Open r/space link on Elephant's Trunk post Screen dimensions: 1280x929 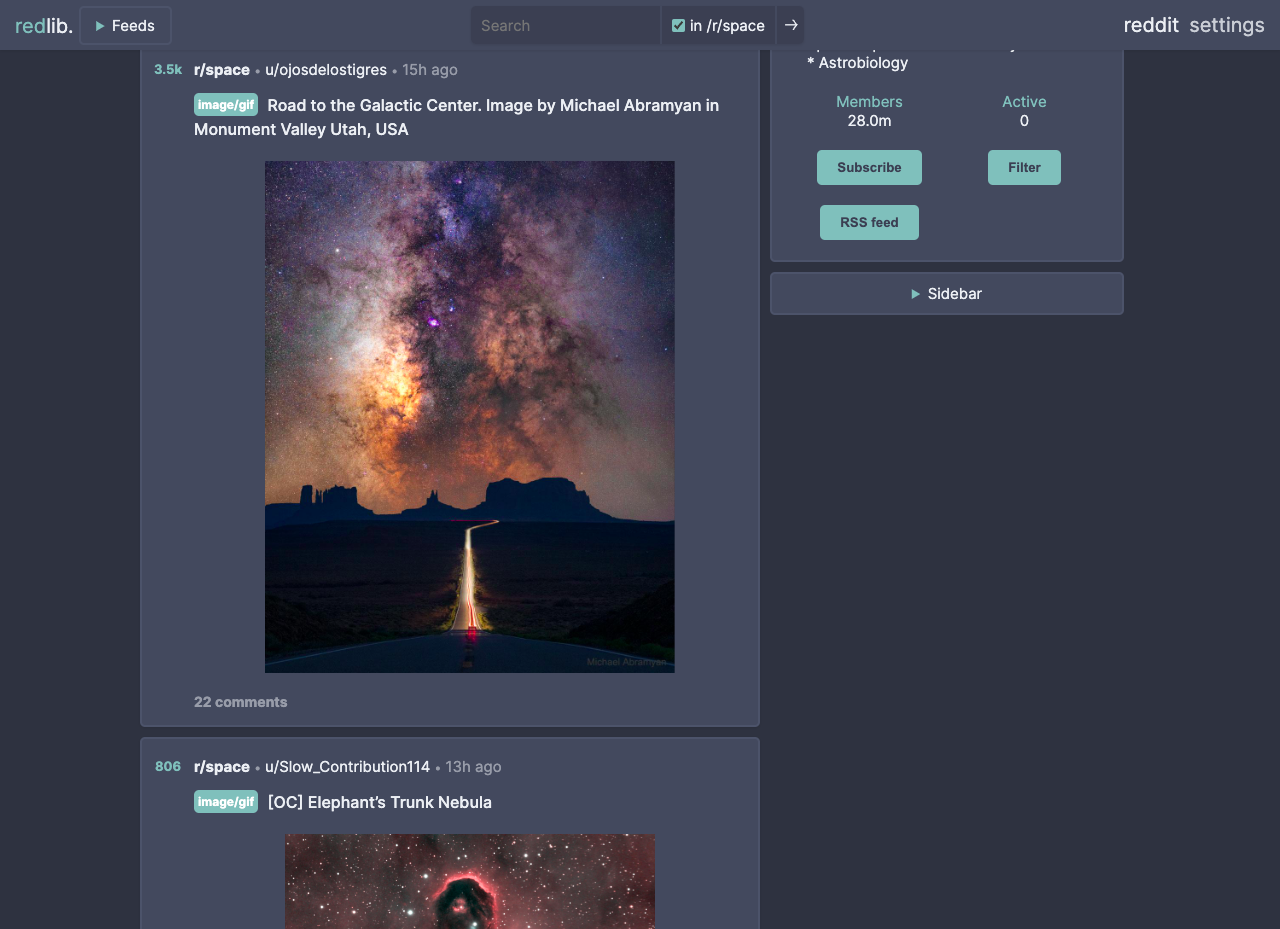(222, 767)
